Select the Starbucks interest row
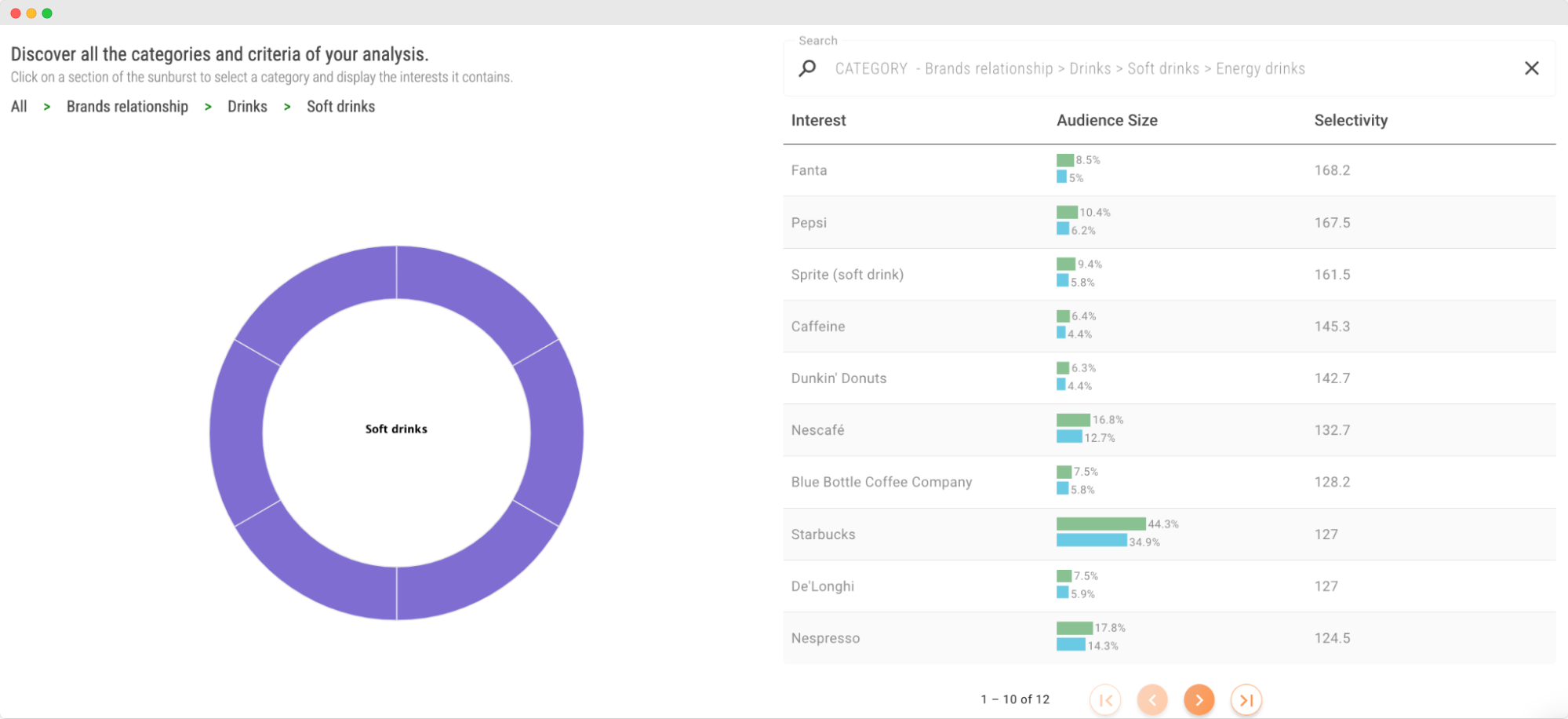 point(1169,534)
